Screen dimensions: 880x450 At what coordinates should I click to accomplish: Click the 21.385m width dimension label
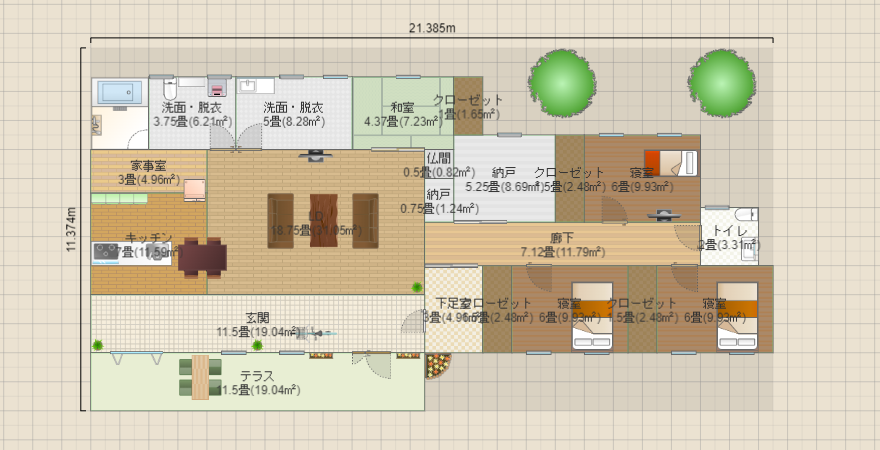[432, 28]
